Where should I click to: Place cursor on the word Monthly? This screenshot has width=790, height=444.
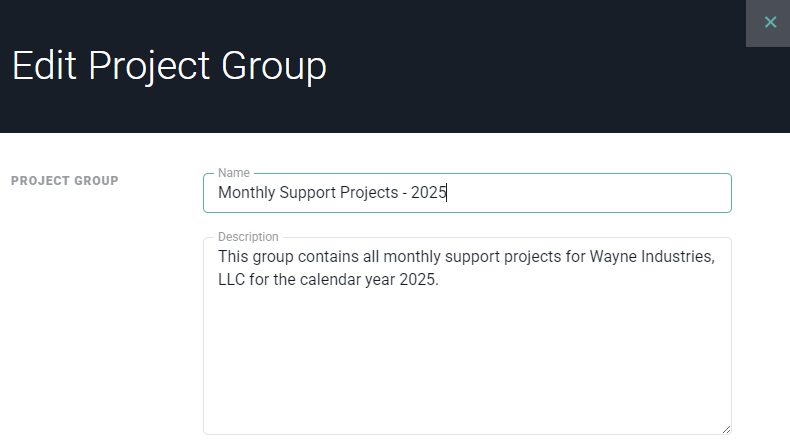(x=246, y=193)
